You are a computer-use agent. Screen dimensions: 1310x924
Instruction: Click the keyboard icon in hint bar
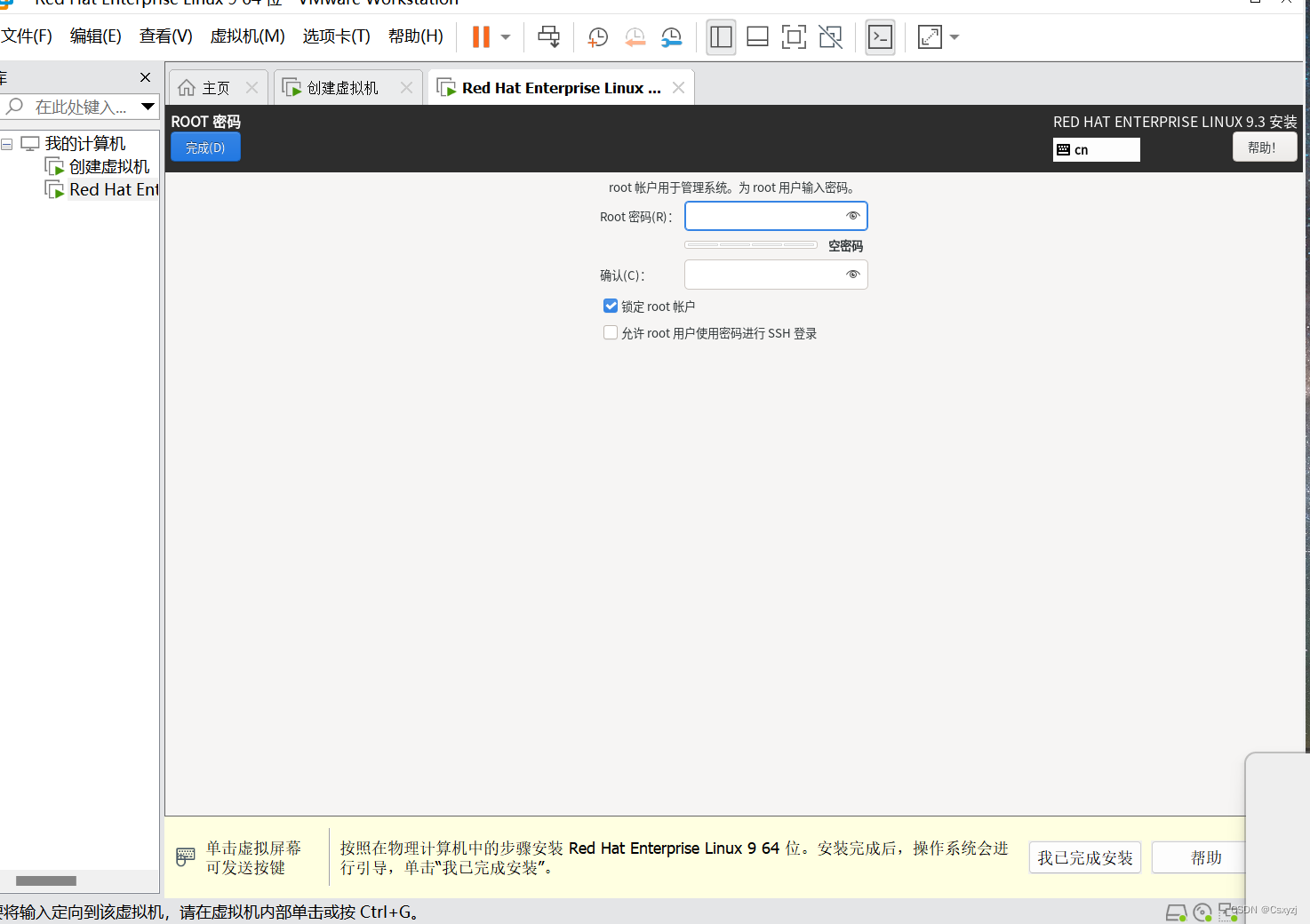coord(186,857)
